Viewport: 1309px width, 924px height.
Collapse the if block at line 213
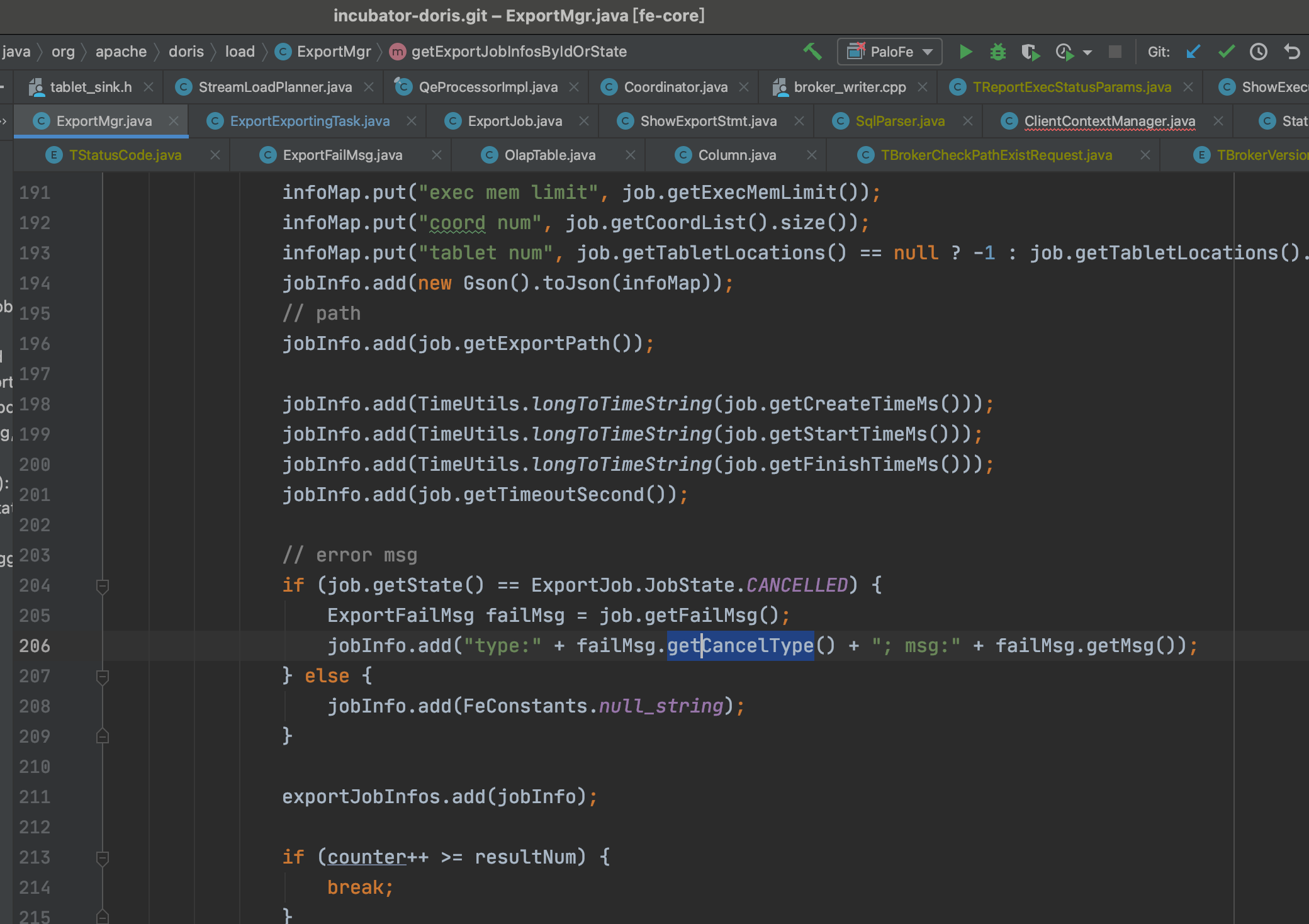coord(103,858)
